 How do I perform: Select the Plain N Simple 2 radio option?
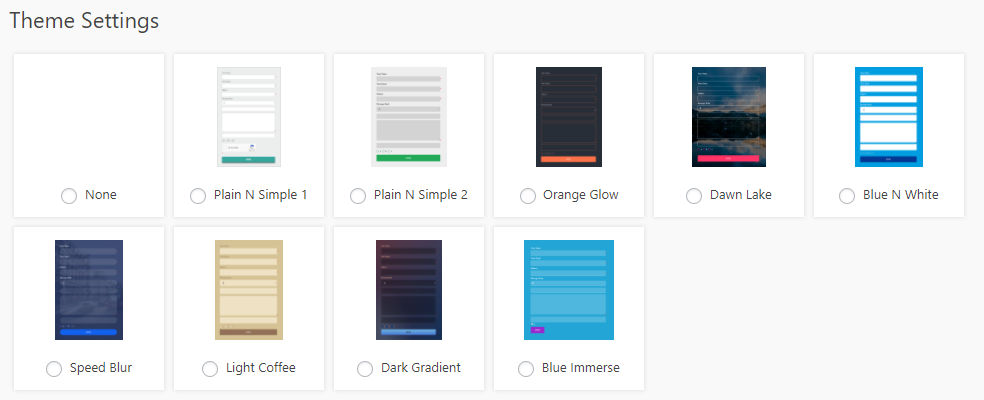click(358, 196)
